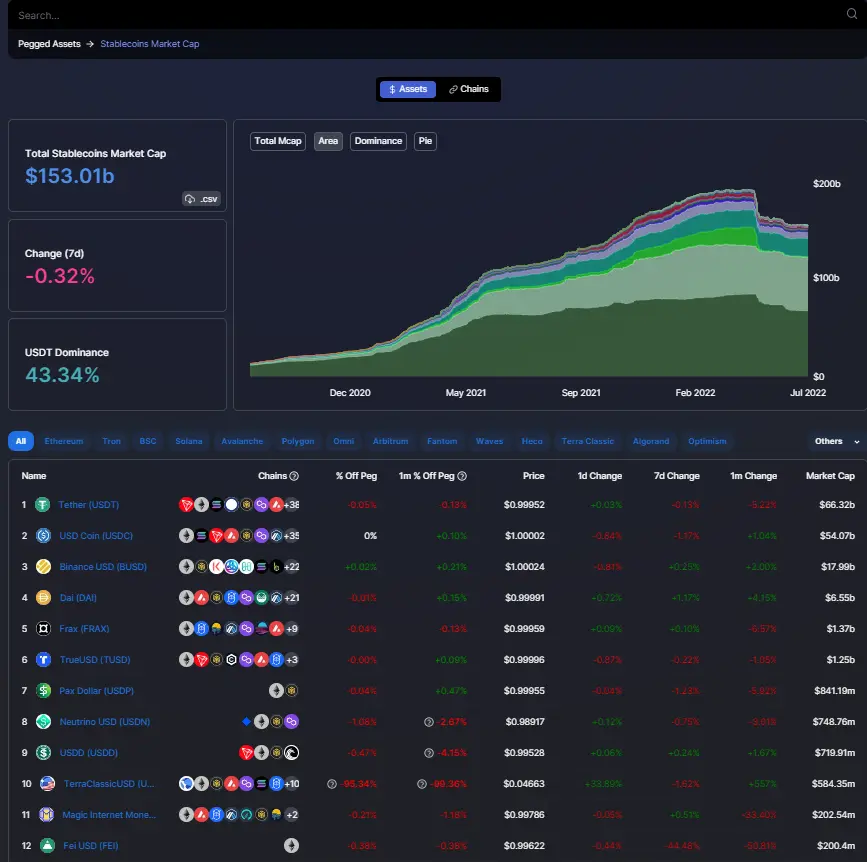
Task: Filter table by Polygon chain
Action: 298,441
